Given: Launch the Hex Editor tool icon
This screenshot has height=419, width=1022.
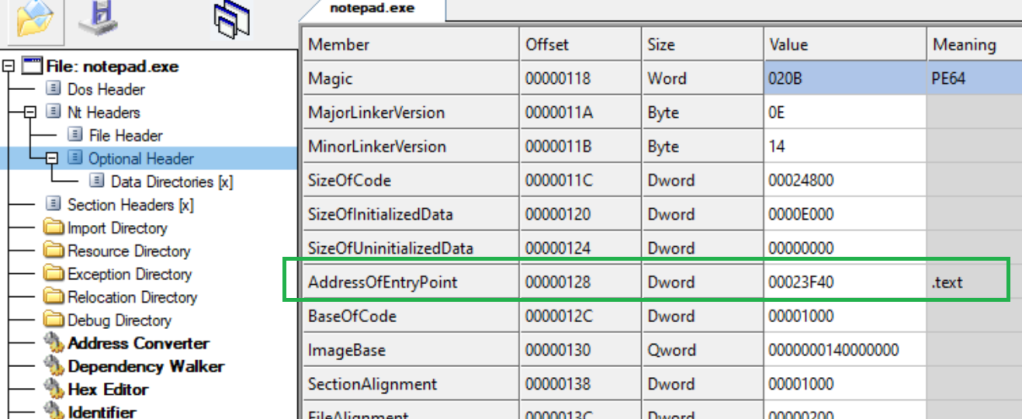Looking at the screenshot, I should coord(53,390).
